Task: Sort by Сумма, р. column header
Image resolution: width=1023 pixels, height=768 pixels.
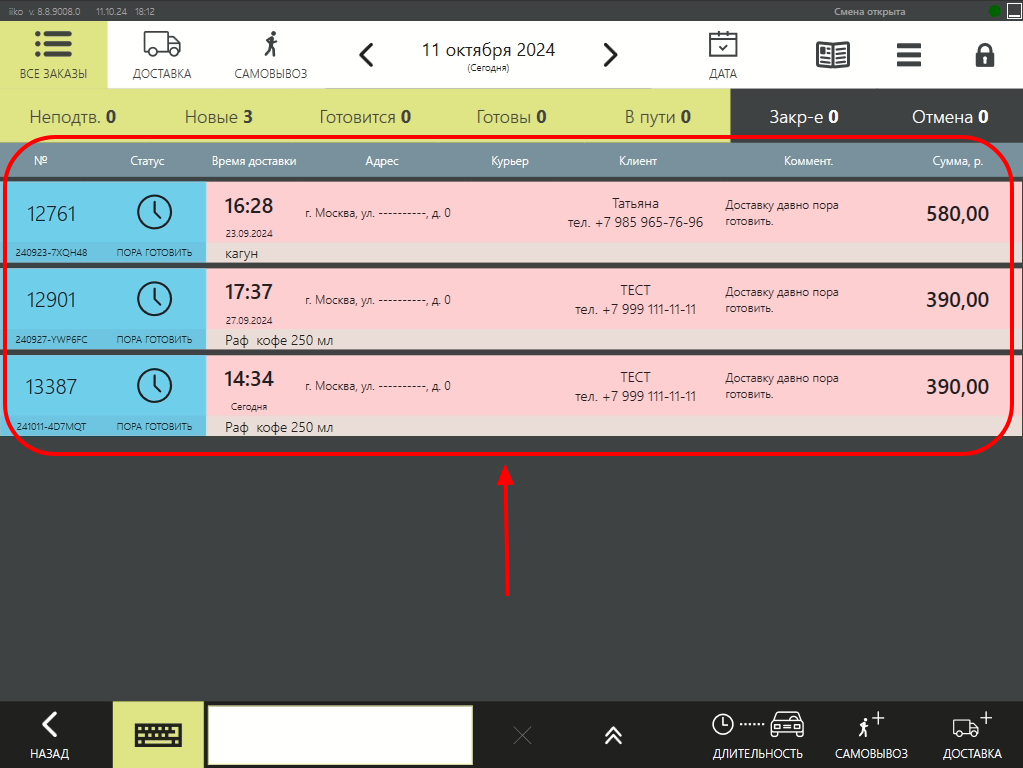Action: tap(957, 161)
